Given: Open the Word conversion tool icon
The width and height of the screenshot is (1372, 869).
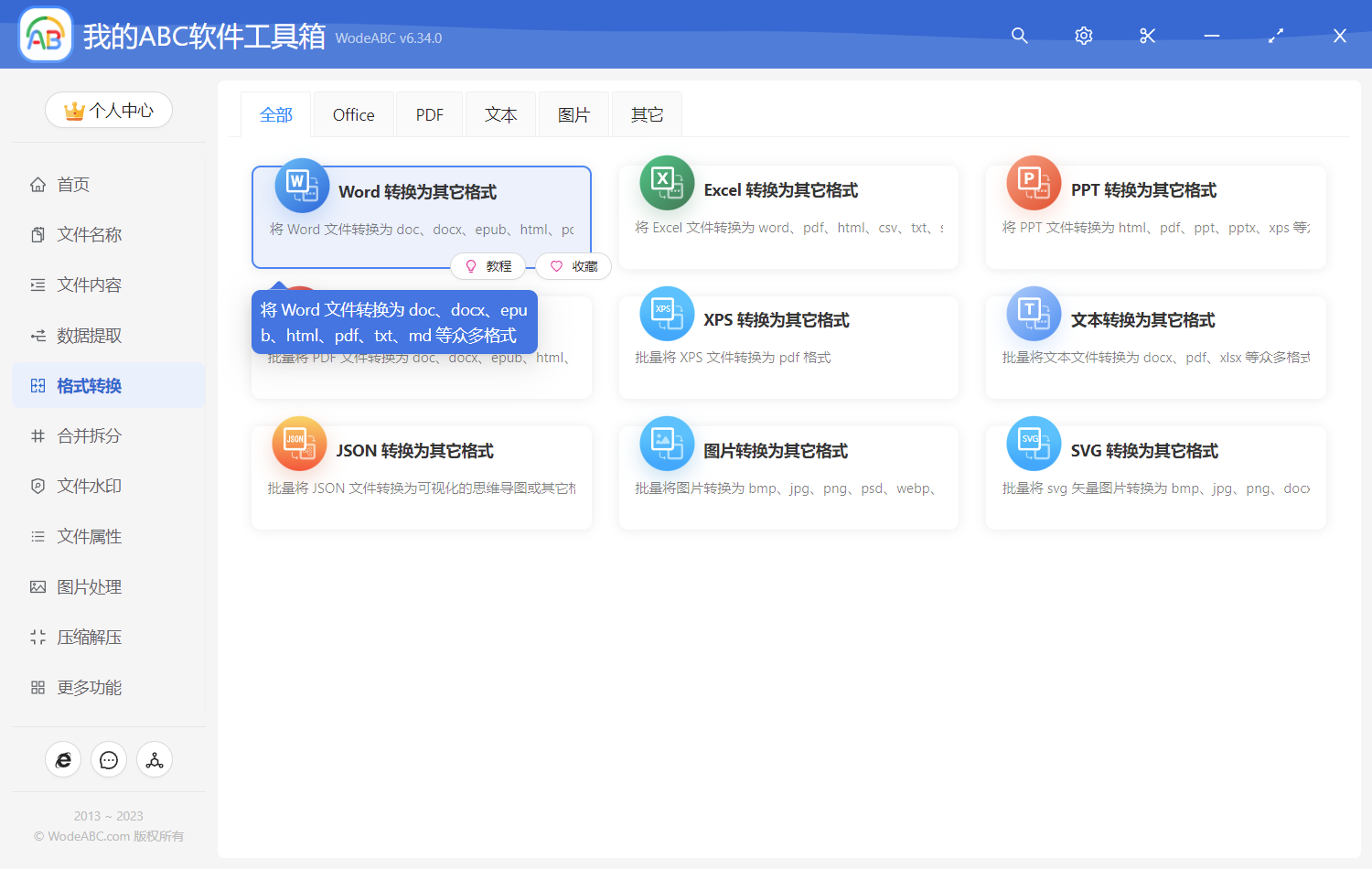Looking at the screenshot, I should pyautogui.click(x=301, y=184).
